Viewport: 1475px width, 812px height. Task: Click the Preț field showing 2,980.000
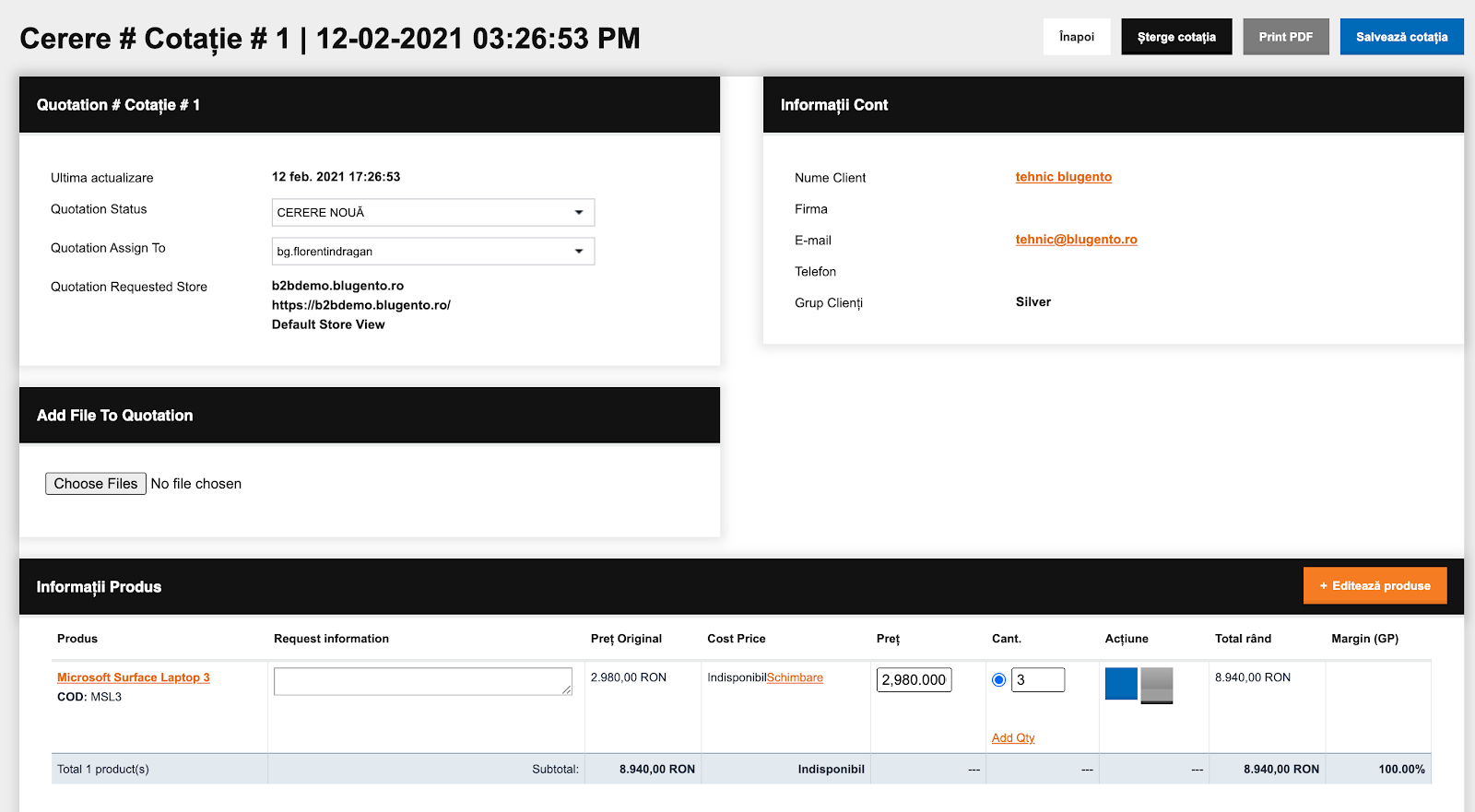pos(914,680)
